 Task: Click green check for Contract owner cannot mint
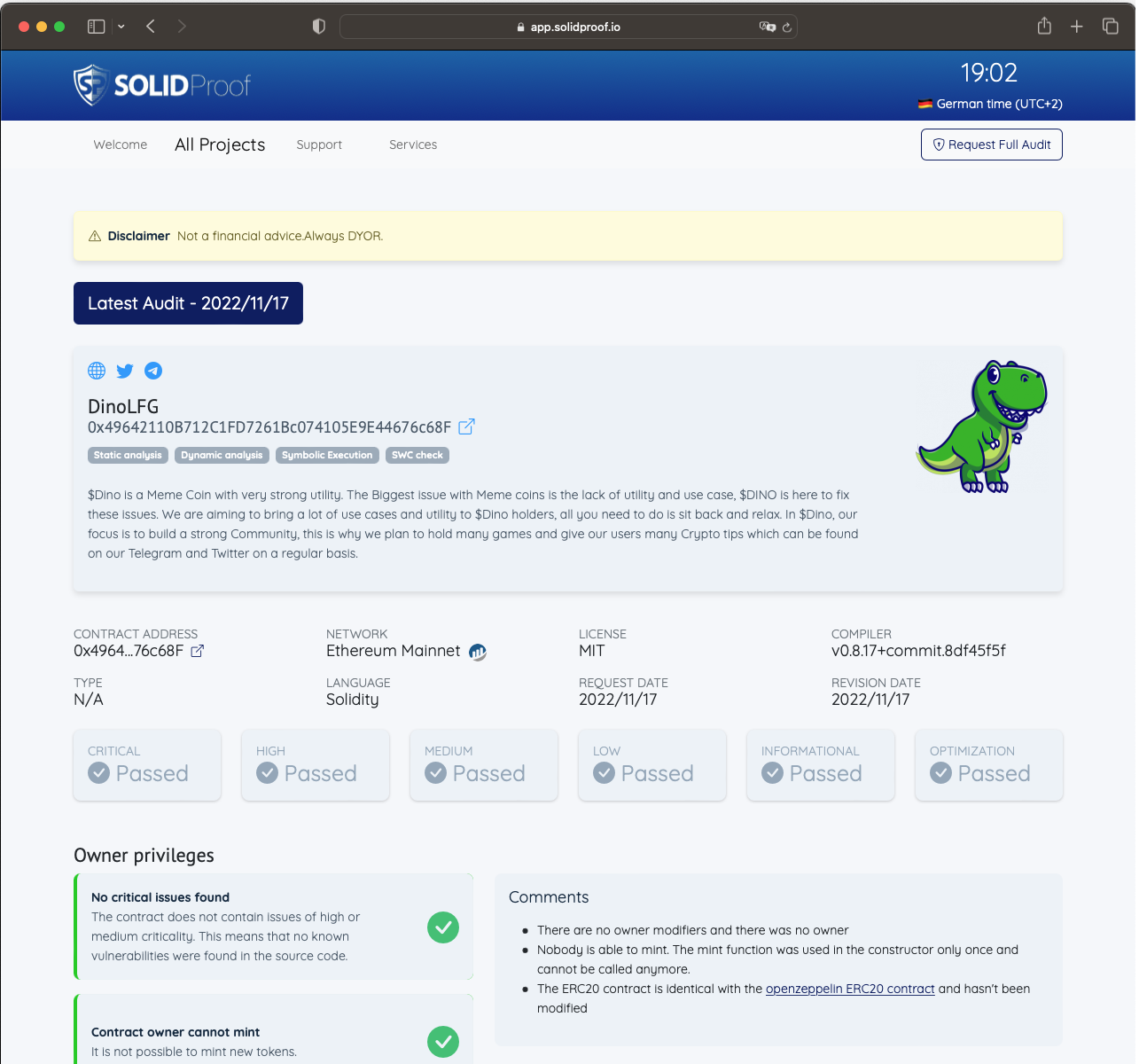[443, 1042]
